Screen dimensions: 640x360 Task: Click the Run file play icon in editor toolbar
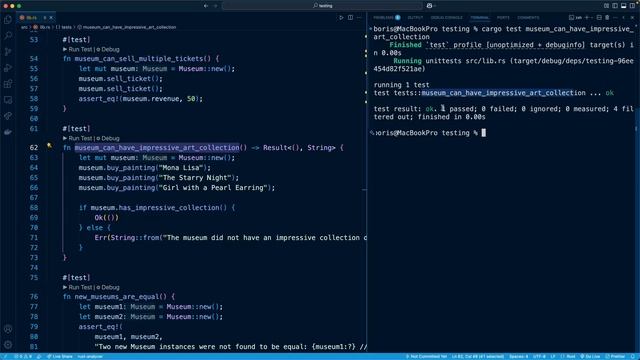341,18
